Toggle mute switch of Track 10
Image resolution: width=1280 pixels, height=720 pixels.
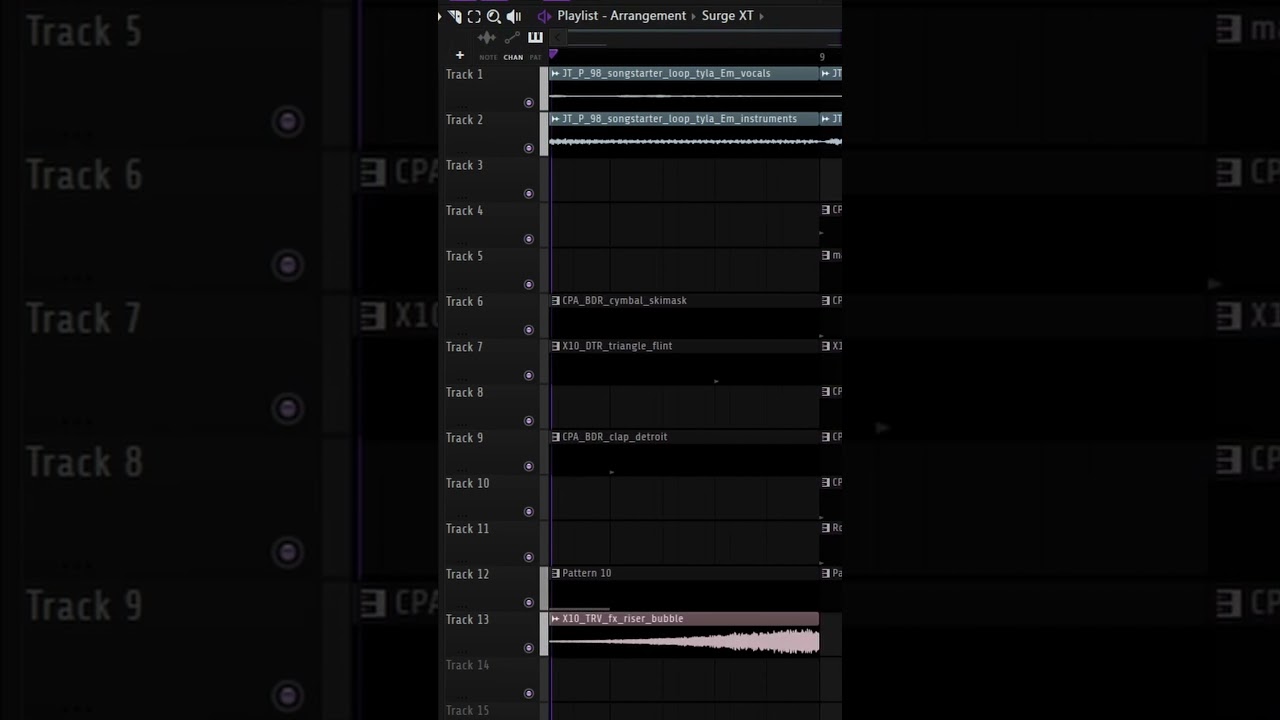[529, 512]
